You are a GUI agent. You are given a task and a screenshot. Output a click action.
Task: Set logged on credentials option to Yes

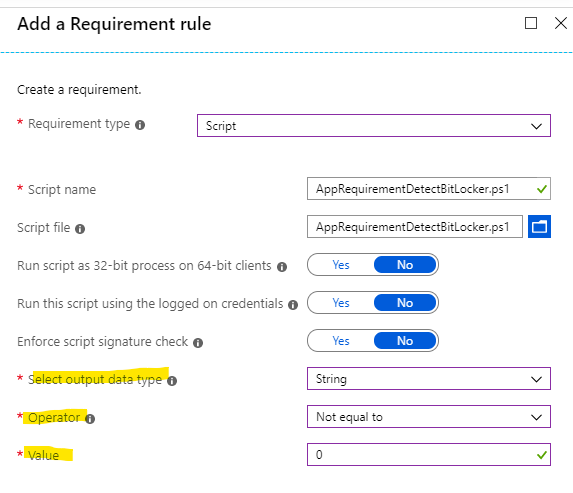click(x=341, y=303)
